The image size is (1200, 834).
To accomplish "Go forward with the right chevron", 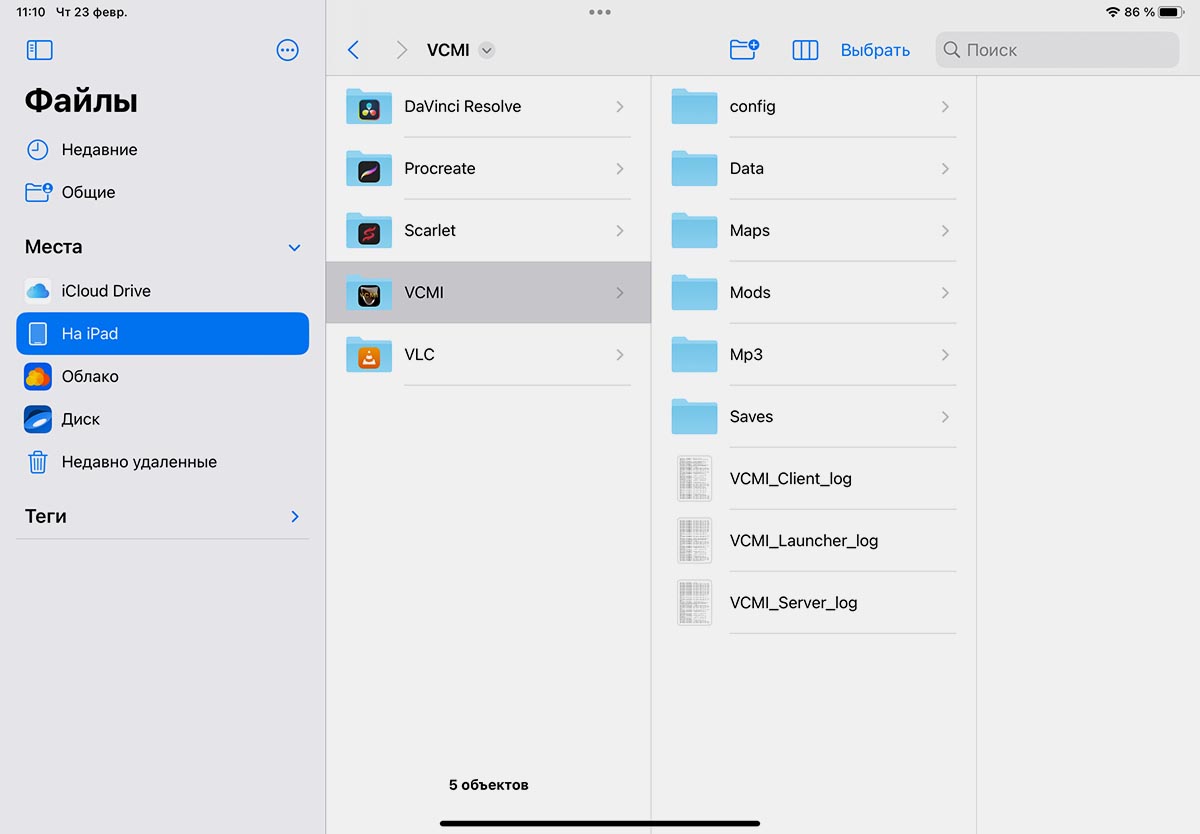I will [401, 50].
